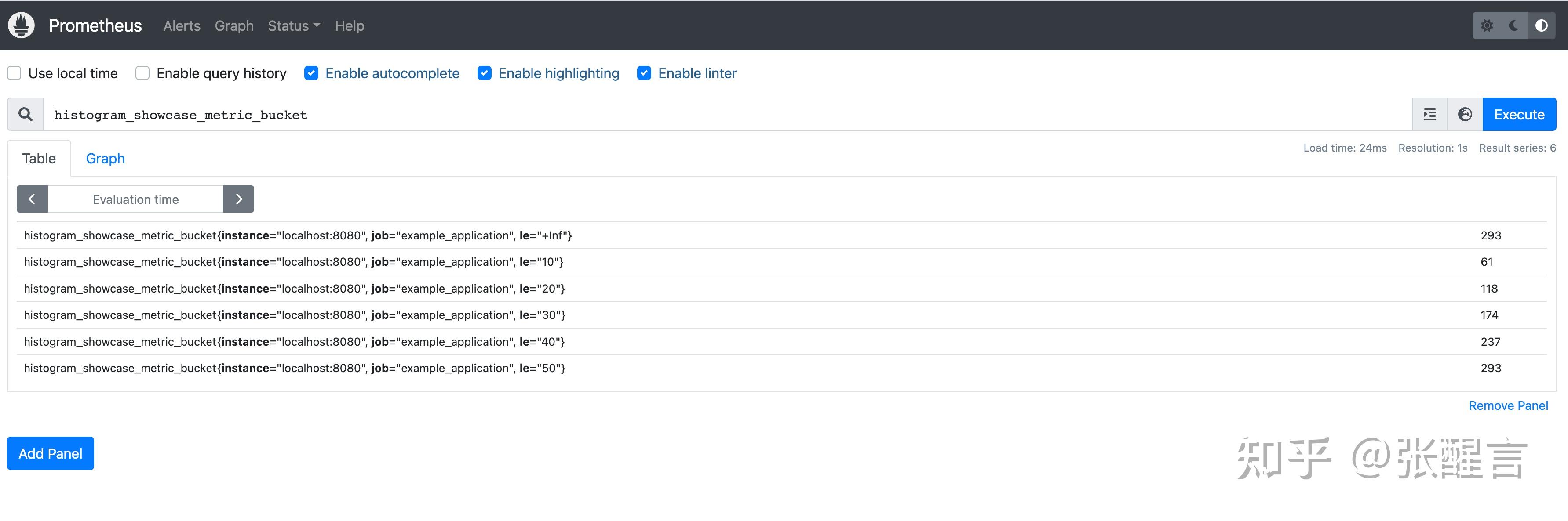Select the auto theme contrast icon
The height and width of the screenshot is (521, 1568).
[1542, 25]
